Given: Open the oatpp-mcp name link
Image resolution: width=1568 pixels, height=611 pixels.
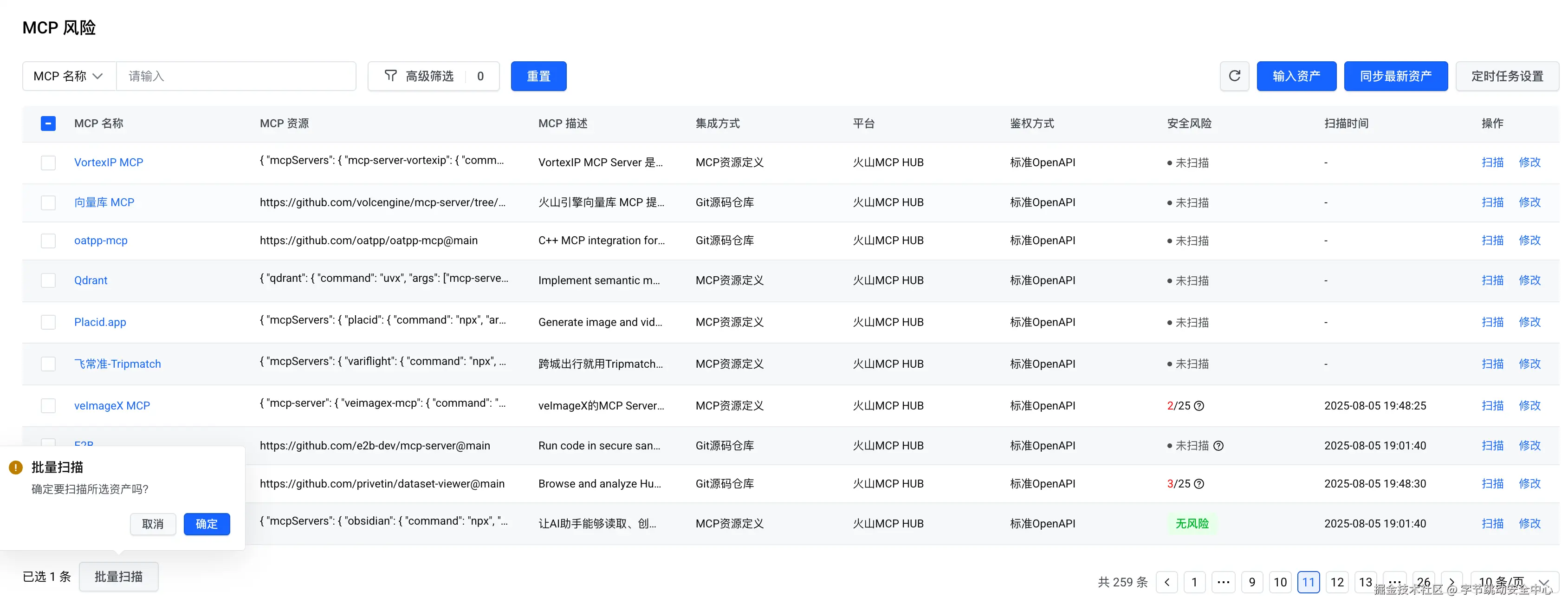Looking at the screenshot, I should [100, 240].
